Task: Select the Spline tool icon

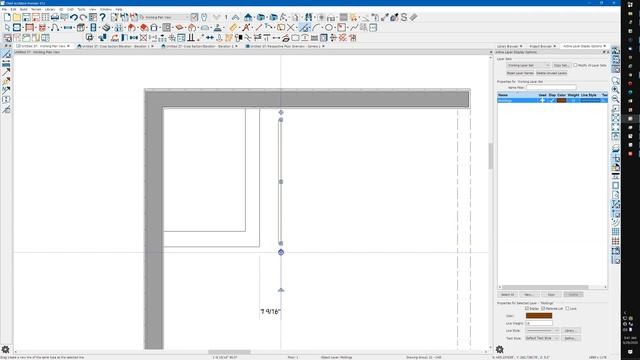Action: pyautogui.click(x=354, y=28)
